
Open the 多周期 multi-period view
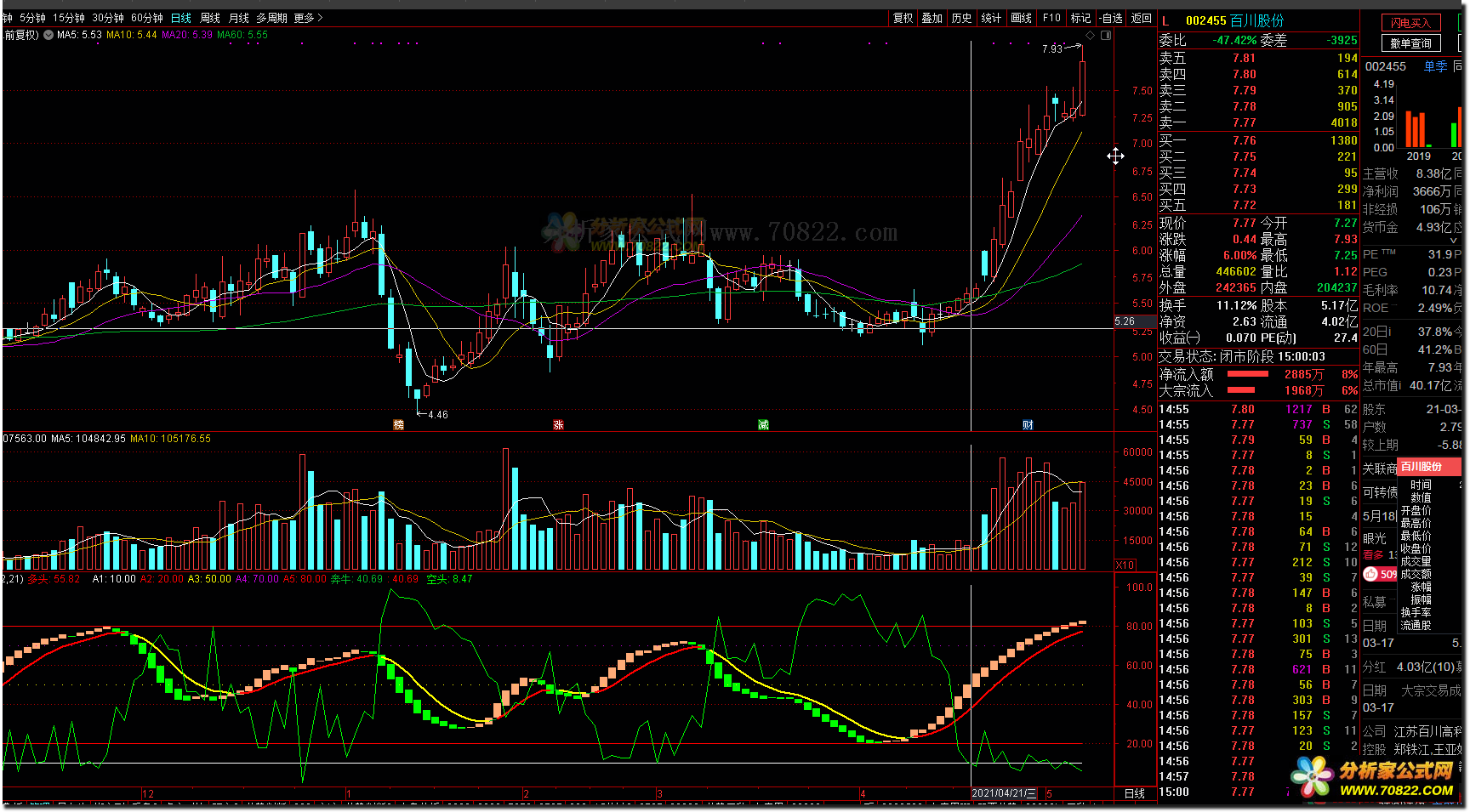point(272,18)
